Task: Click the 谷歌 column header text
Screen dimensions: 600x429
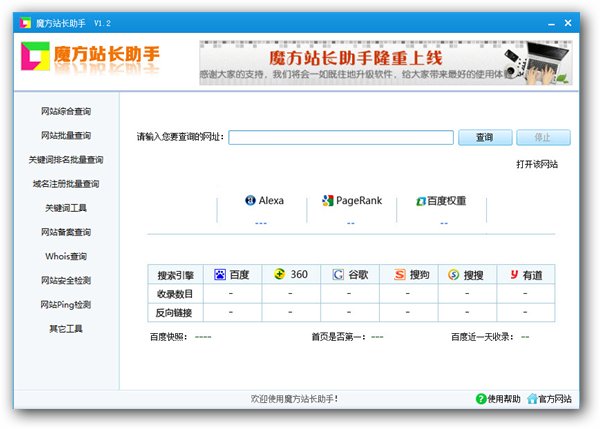Action: [359, 275]
